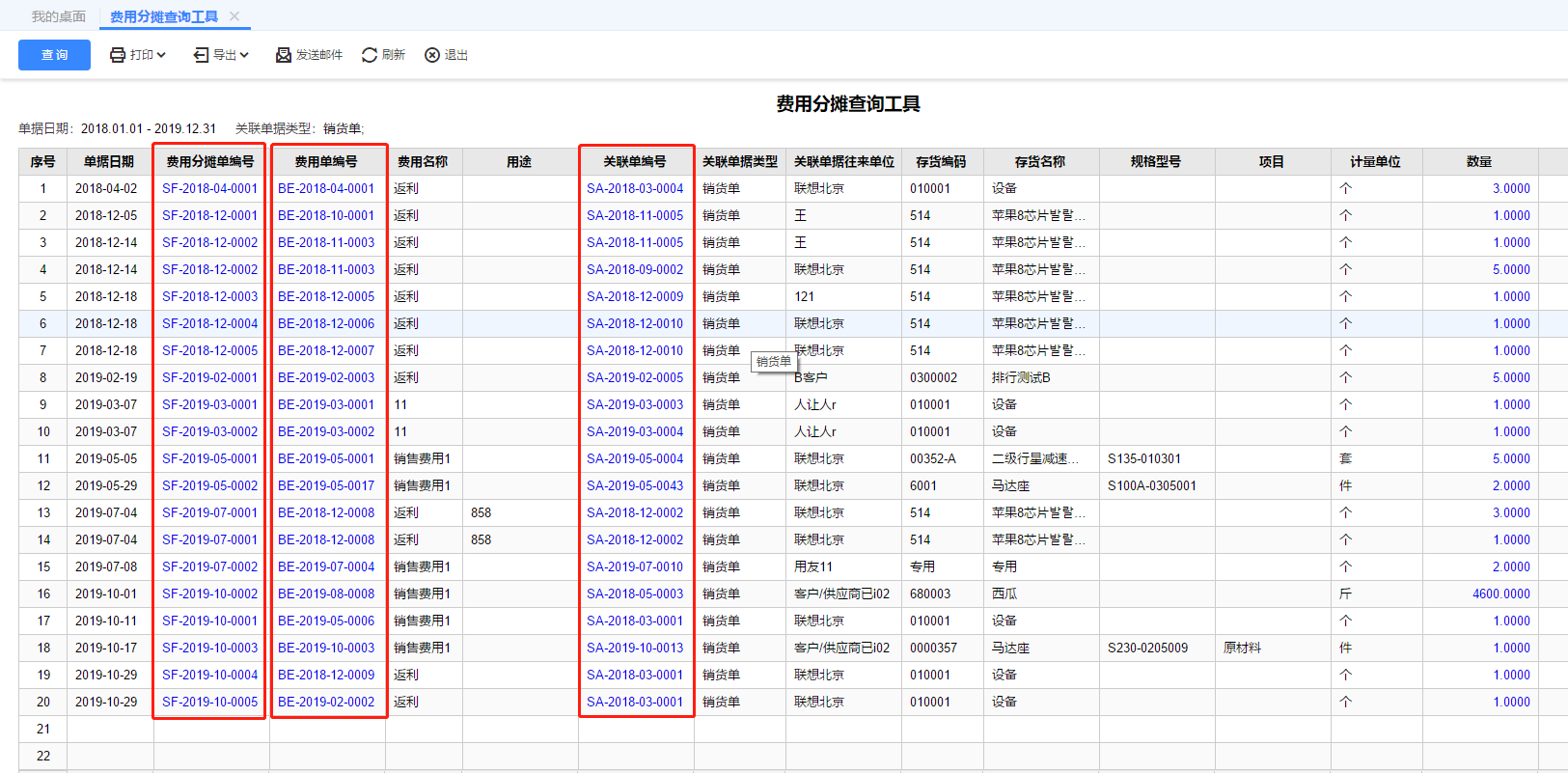Expand the 打印 dropdown arrow
Image resolution: width=1568 pixels, height=773 pixels.
(161, 55)
